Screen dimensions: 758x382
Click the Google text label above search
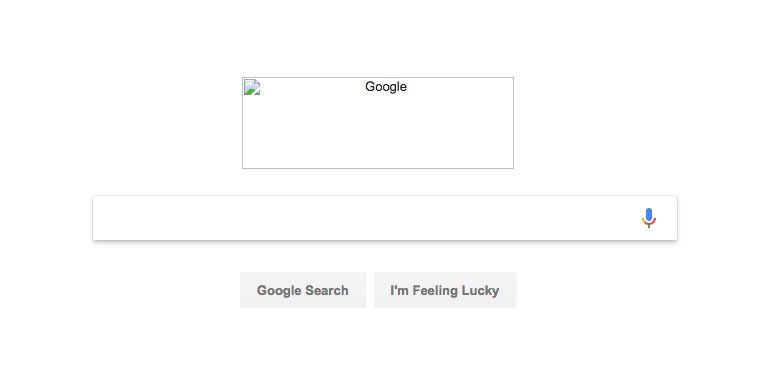click(x=386, y=87)
